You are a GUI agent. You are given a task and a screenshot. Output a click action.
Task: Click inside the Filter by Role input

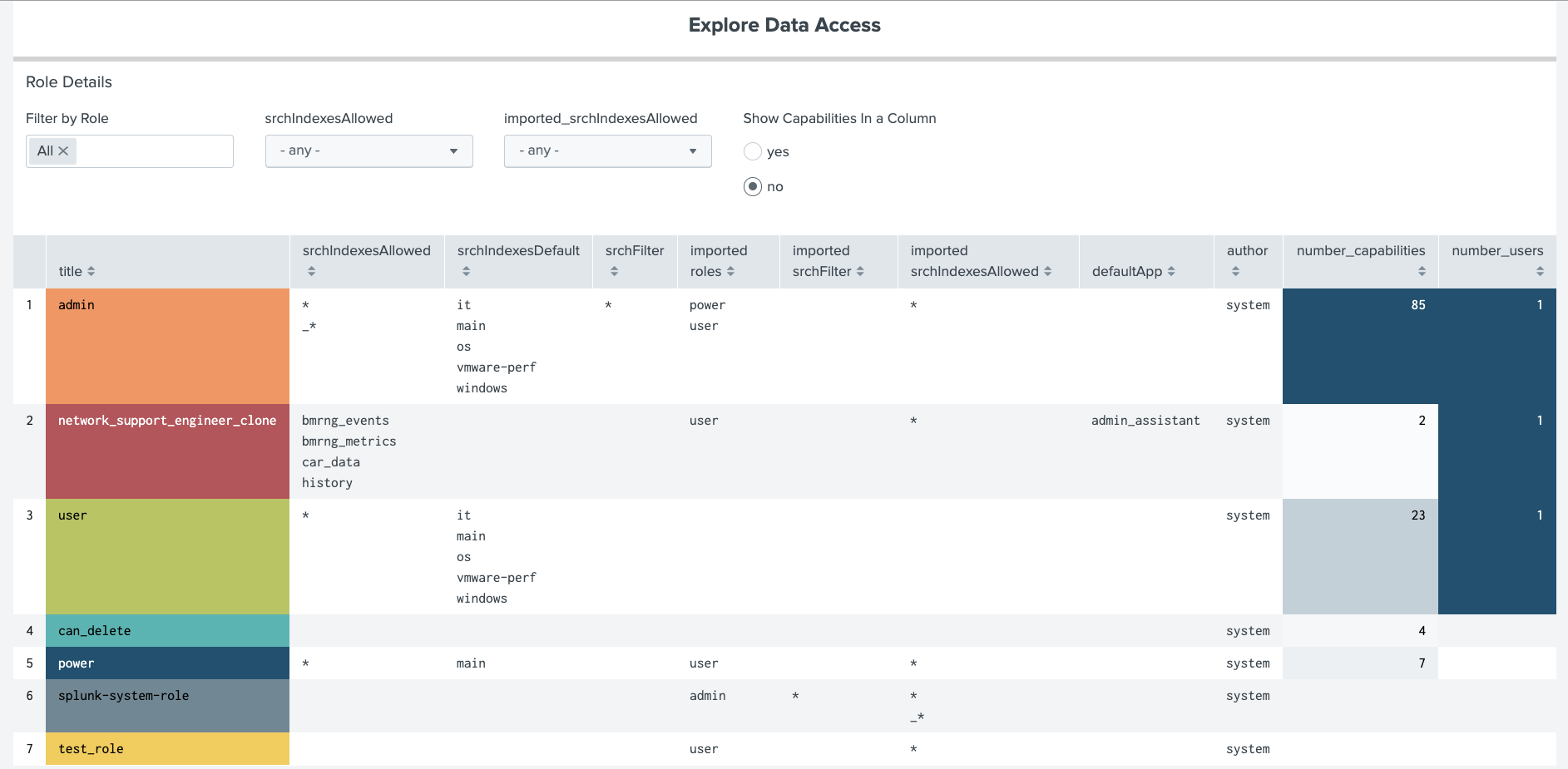[x=154, y=151]
